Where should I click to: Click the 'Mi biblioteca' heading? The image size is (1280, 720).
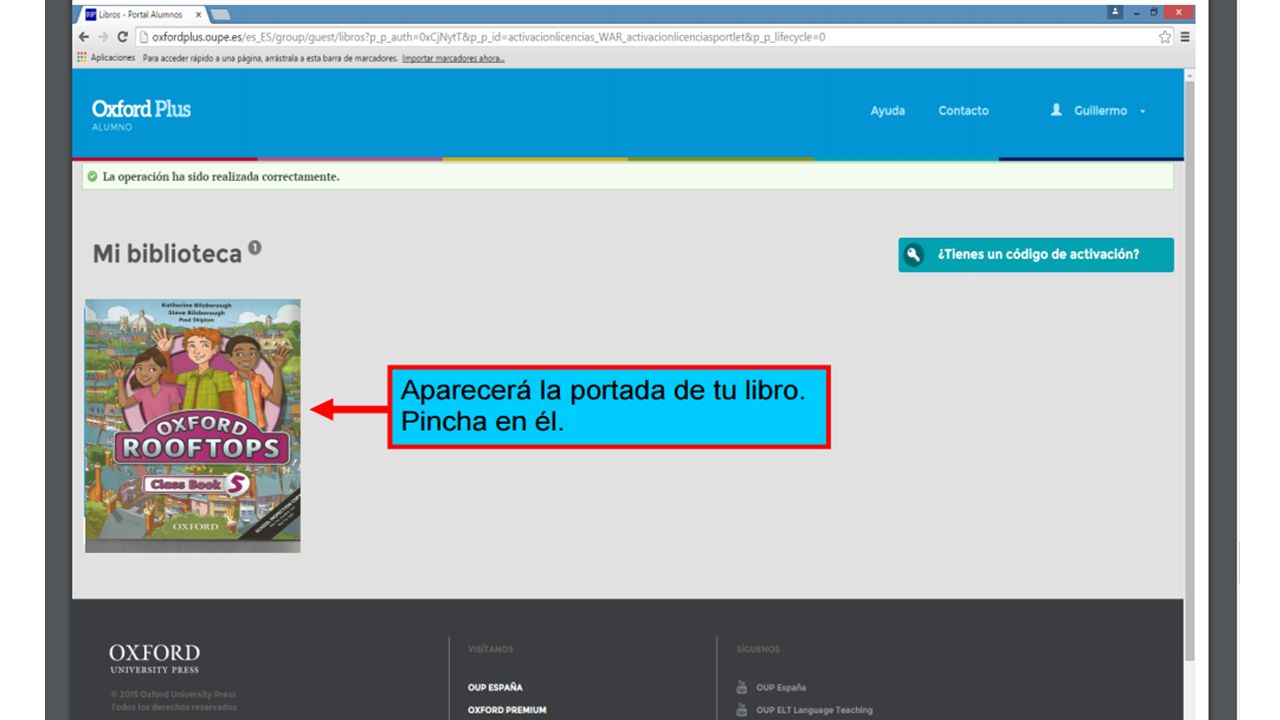pos(167,254)
